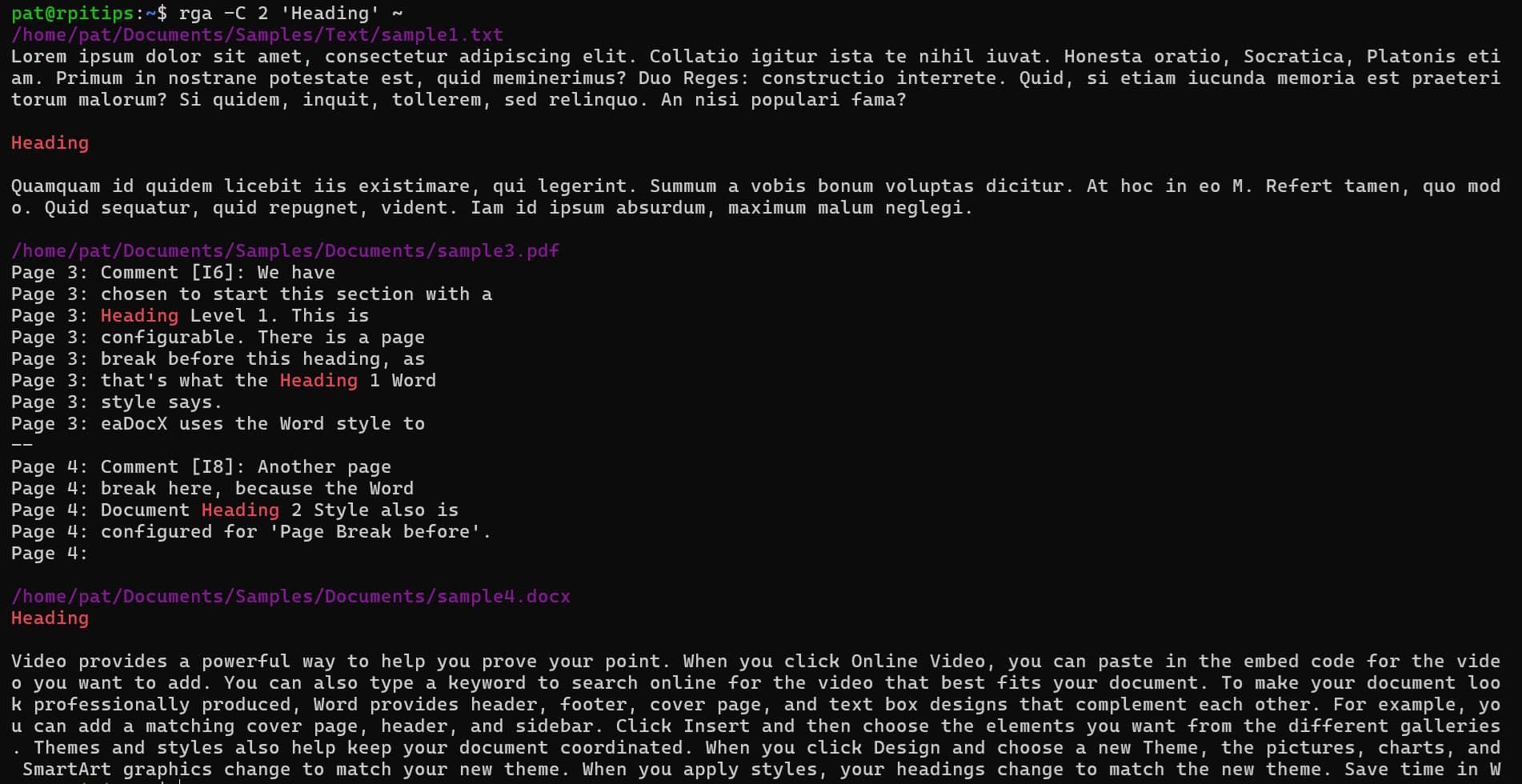Viewport: 1522px width, 784px height.
Task: Click "Comment [I6]" on the Page 3 line
Action: (x=166, y=273)
